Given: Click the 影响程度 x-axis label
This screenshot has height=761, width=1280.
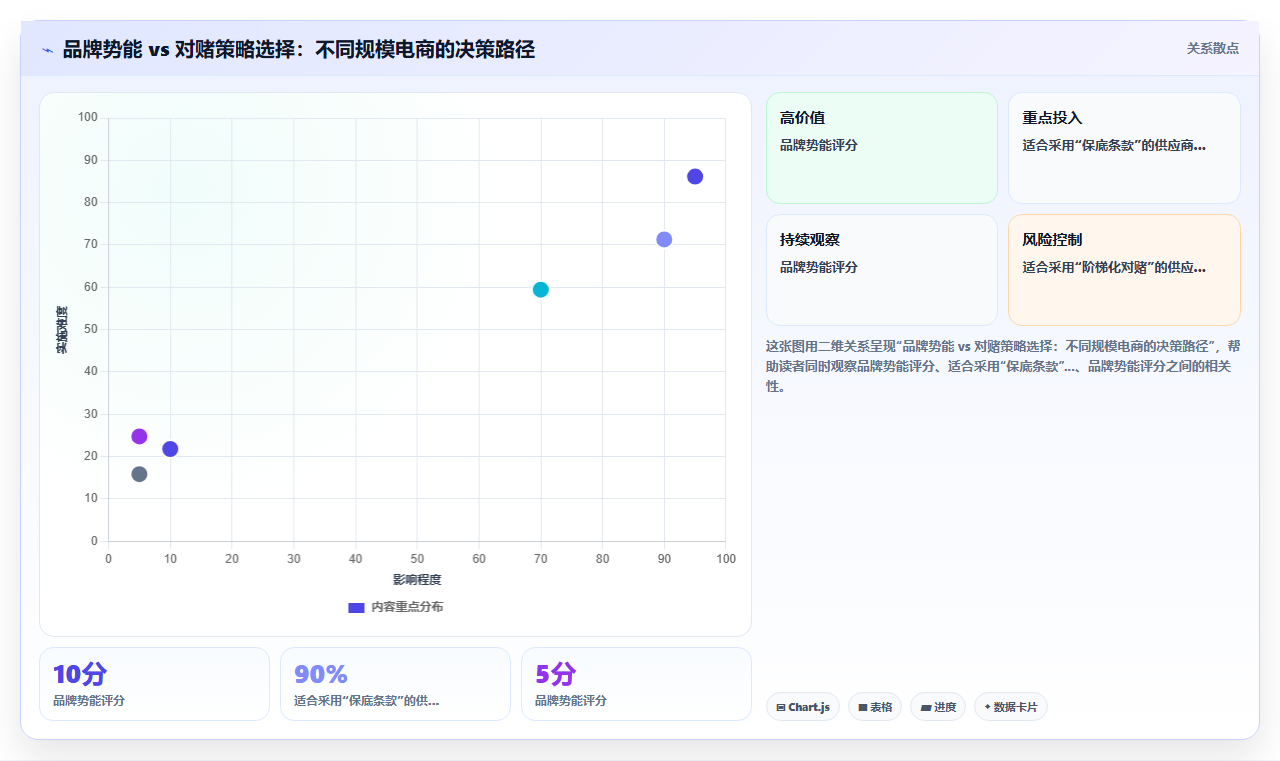Looking at the screenshot, I should [417, 580].
